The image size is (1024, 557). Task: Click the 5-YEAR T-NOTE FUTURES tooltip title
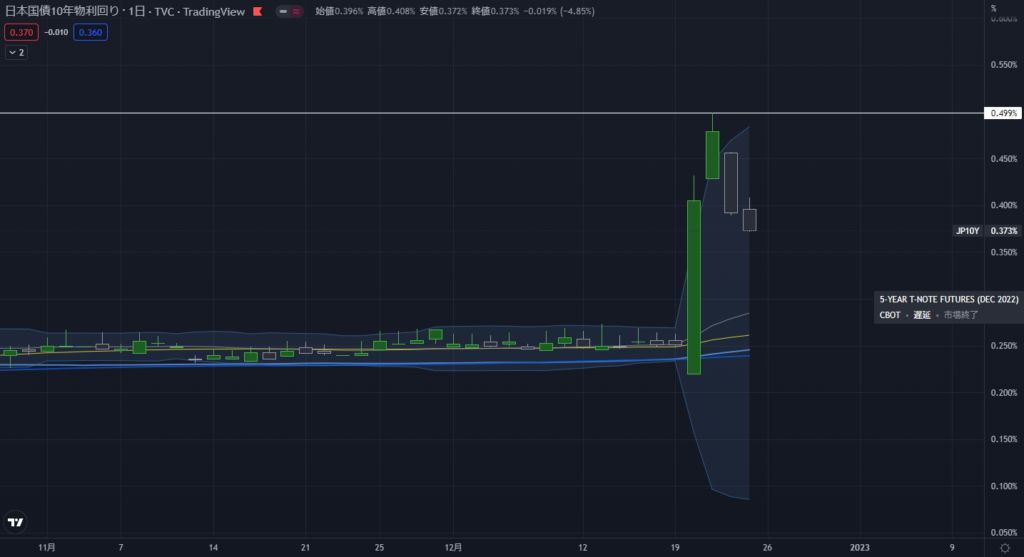click(947, 299)
